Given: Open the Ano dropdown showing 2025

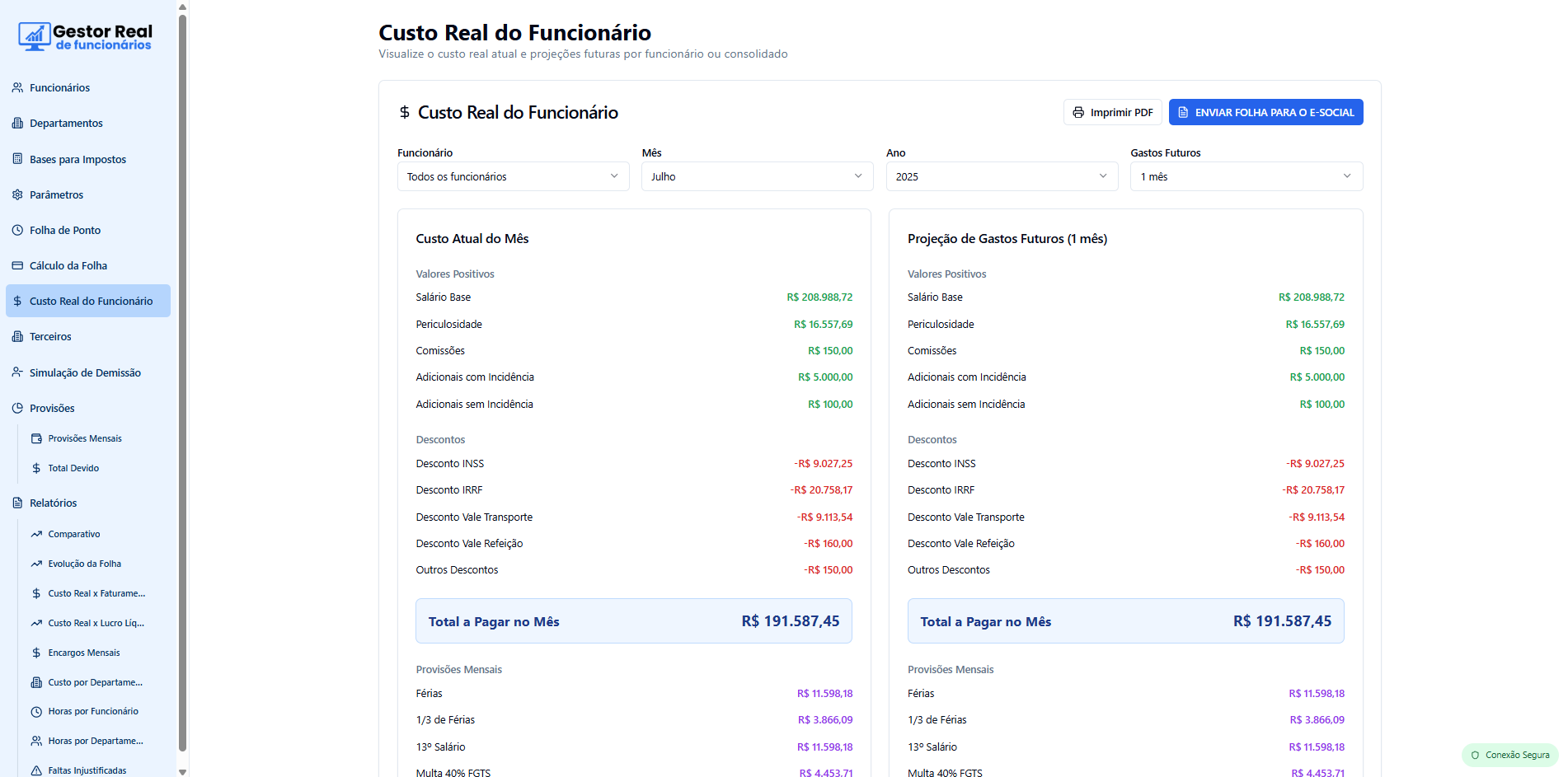Looking at the screenshot, I should pyautogui.click(x=1002, y=176).
